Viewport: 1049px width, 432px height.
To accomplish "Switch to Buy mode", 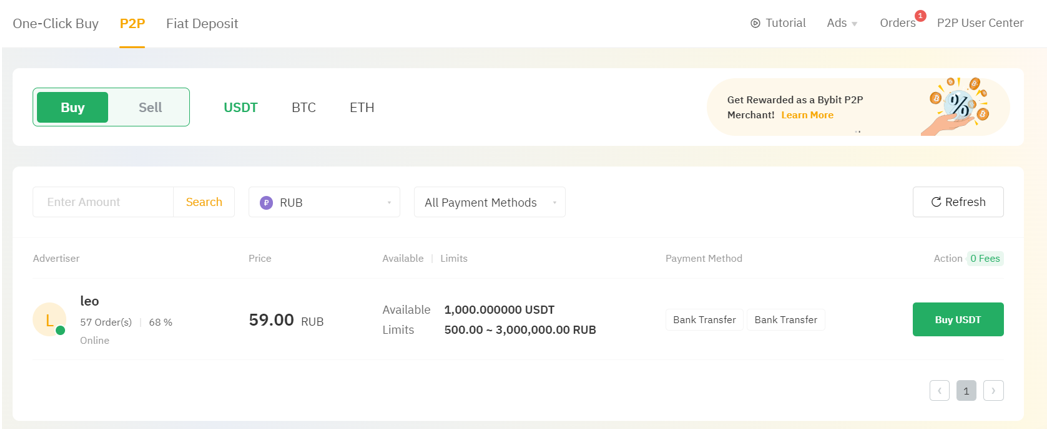I will [x=72, y=107].
